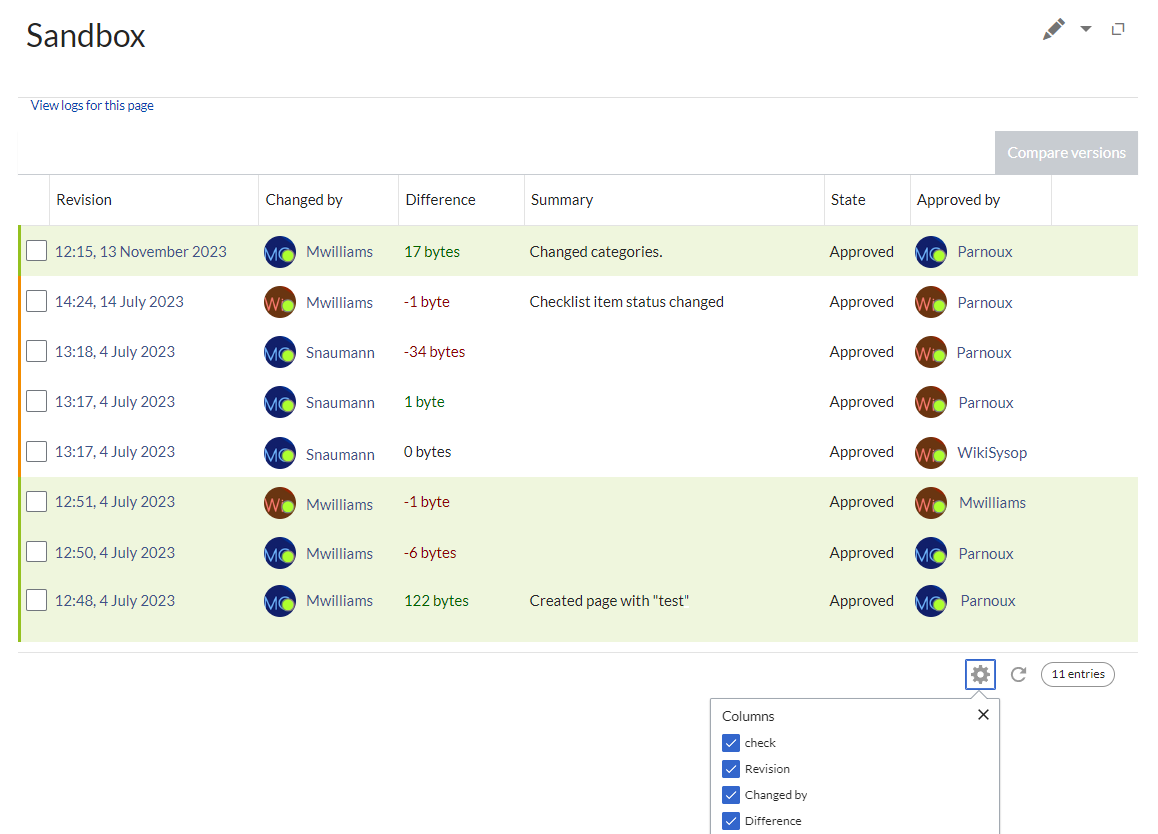Open View logs for this page

click(x=92, y=106)
